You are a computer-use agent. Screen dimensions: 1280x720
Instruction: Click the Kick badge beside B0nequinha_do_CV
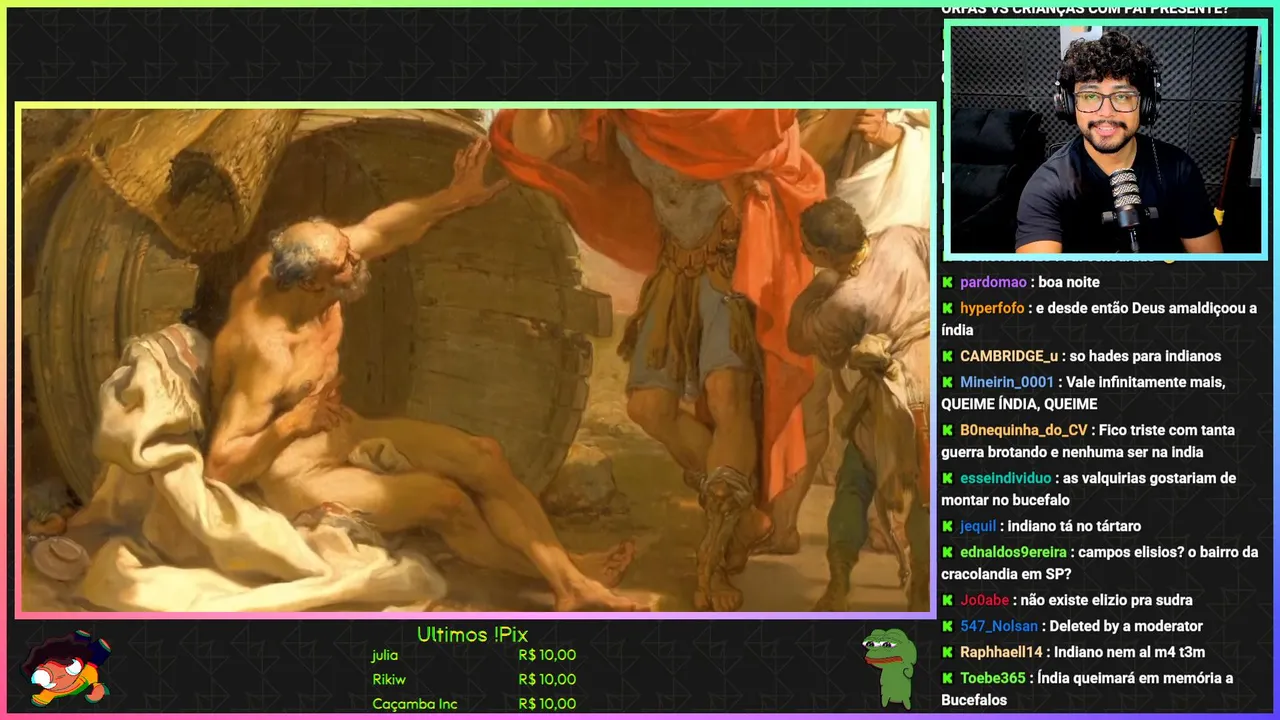tap(947, 431)
